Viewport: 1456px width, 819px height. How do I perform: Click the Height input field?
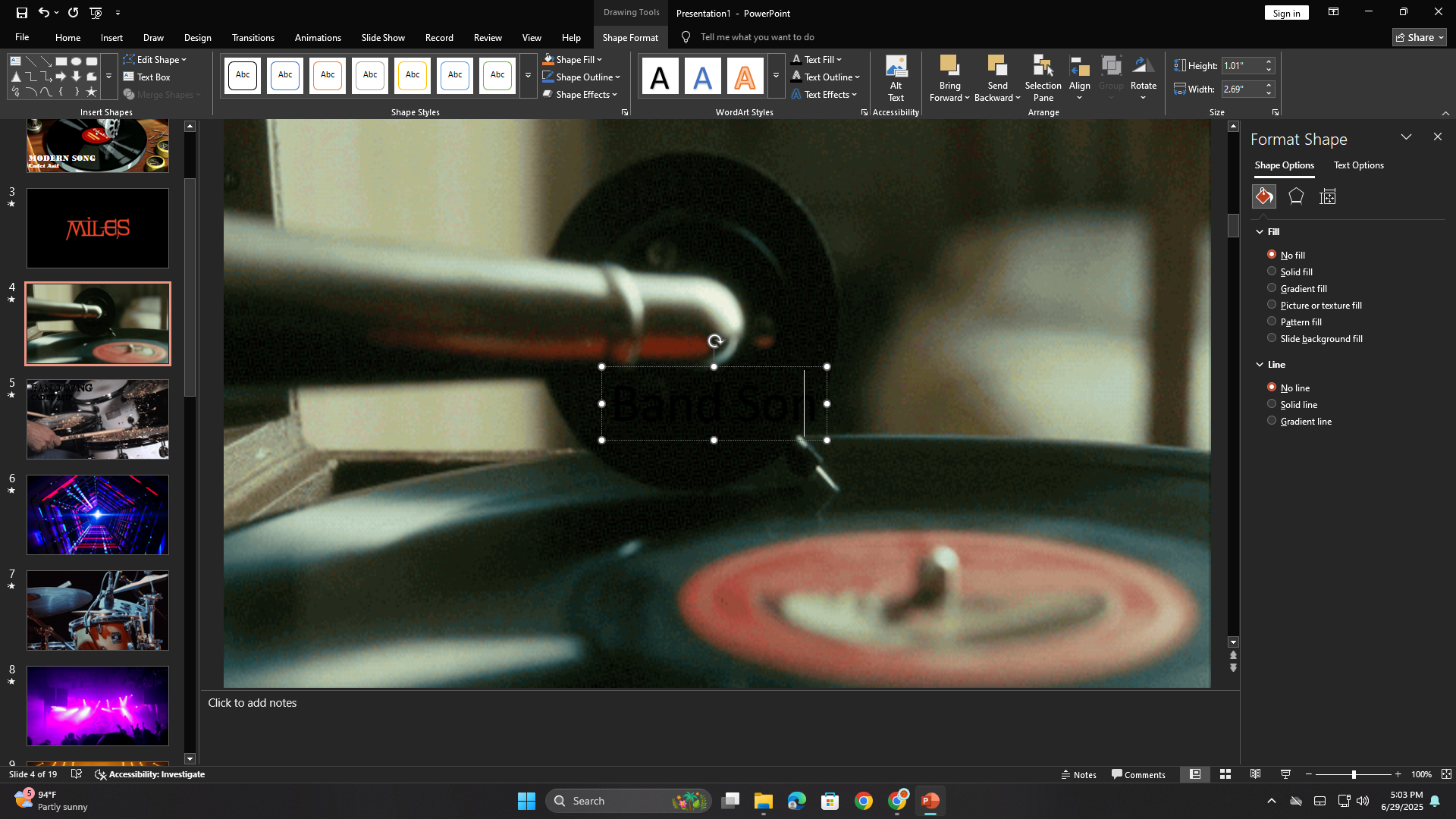click(1242, 66)
